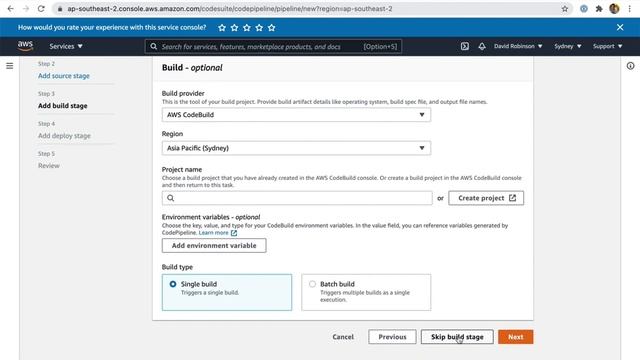Go to the AWS home logo
Image resolution: width=640 pixels, height=360 pixels.
point(25,46)
